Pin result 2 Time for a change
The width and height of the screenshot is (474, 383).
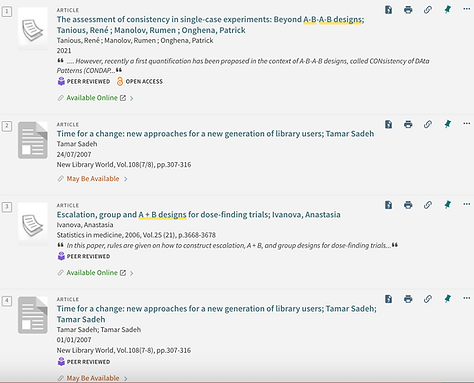pos(448,124)
